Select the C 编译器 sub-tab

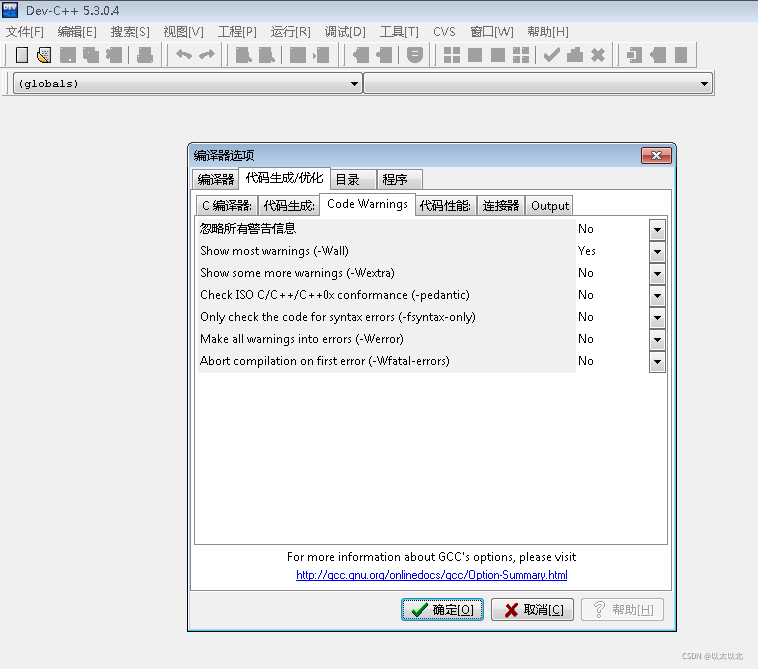point(227,205)
